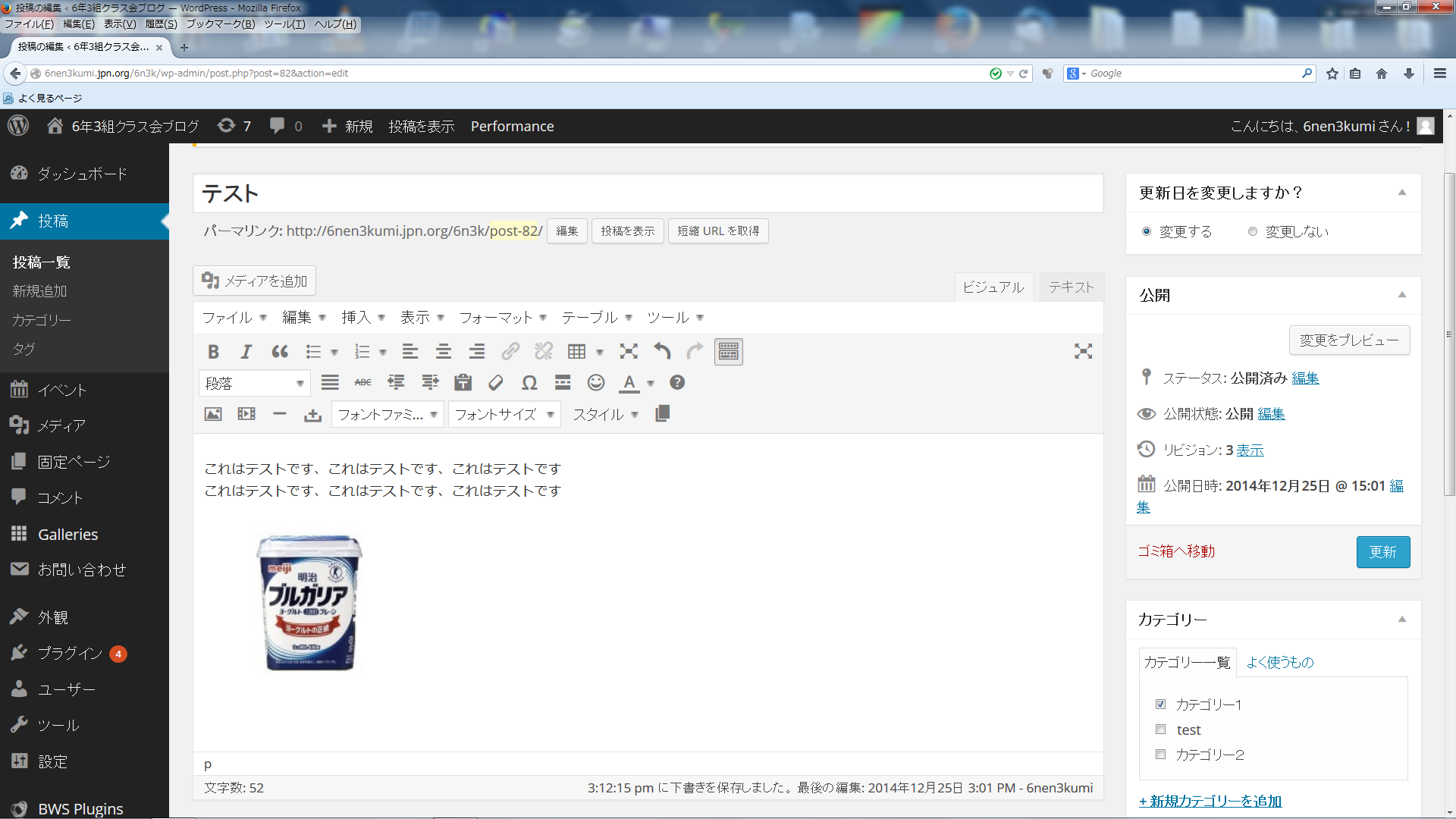Screen dimensions: 1456x819
Task: Click メディアを追加 button
Action: click(x=254, y=281)
